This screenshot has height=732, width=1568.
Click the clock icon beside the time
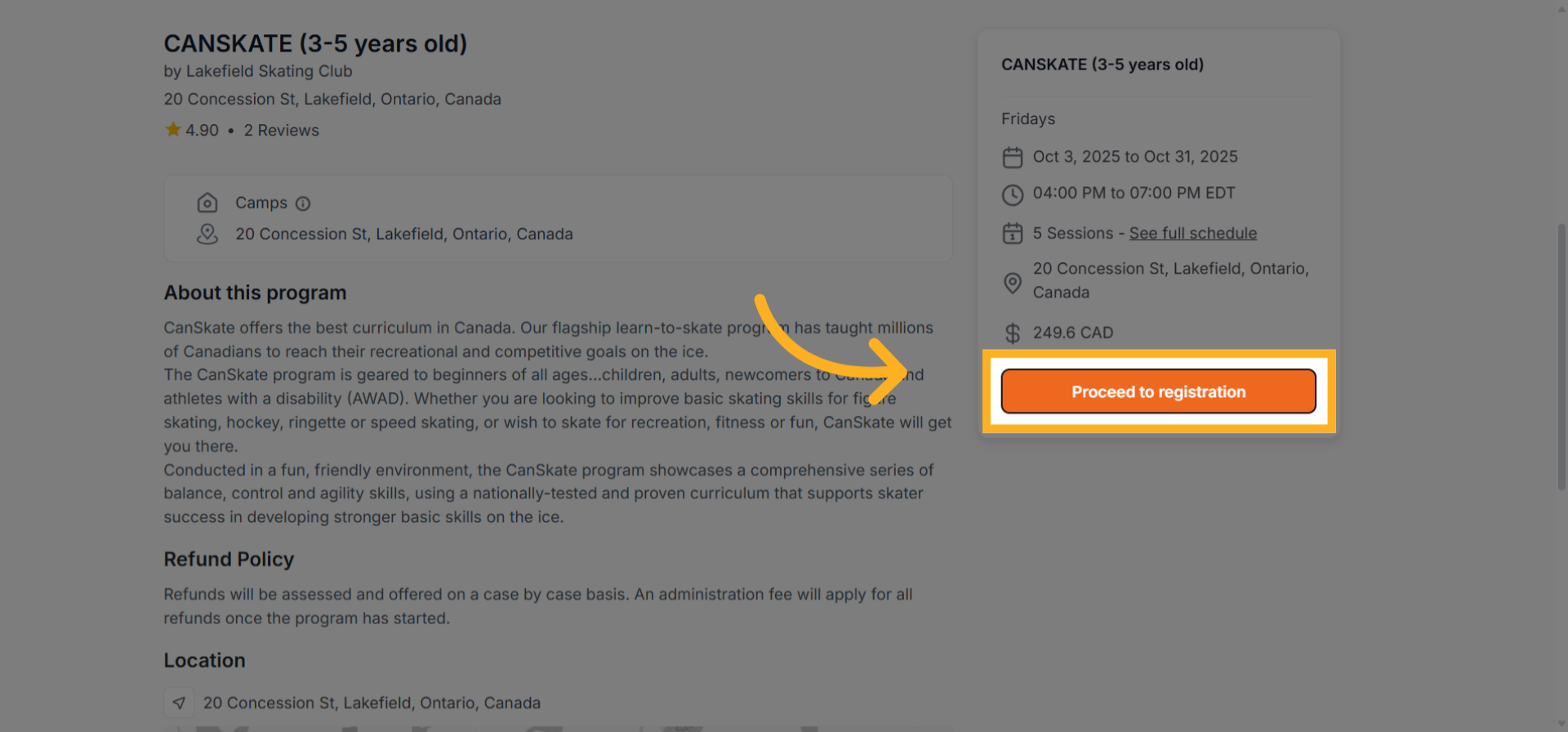click(1013, 194)
